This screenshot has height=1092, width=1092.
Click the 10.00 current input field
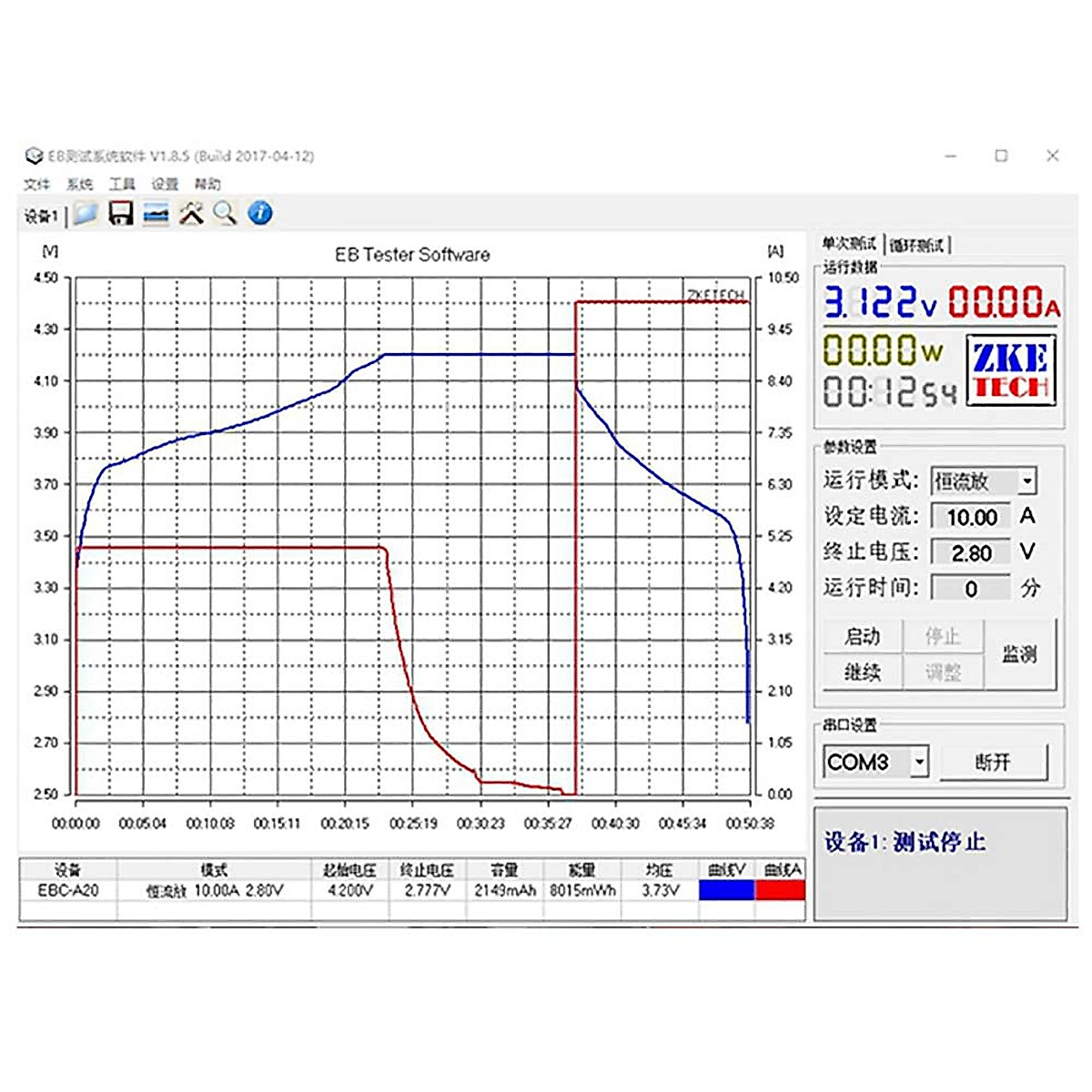[970, 516]
